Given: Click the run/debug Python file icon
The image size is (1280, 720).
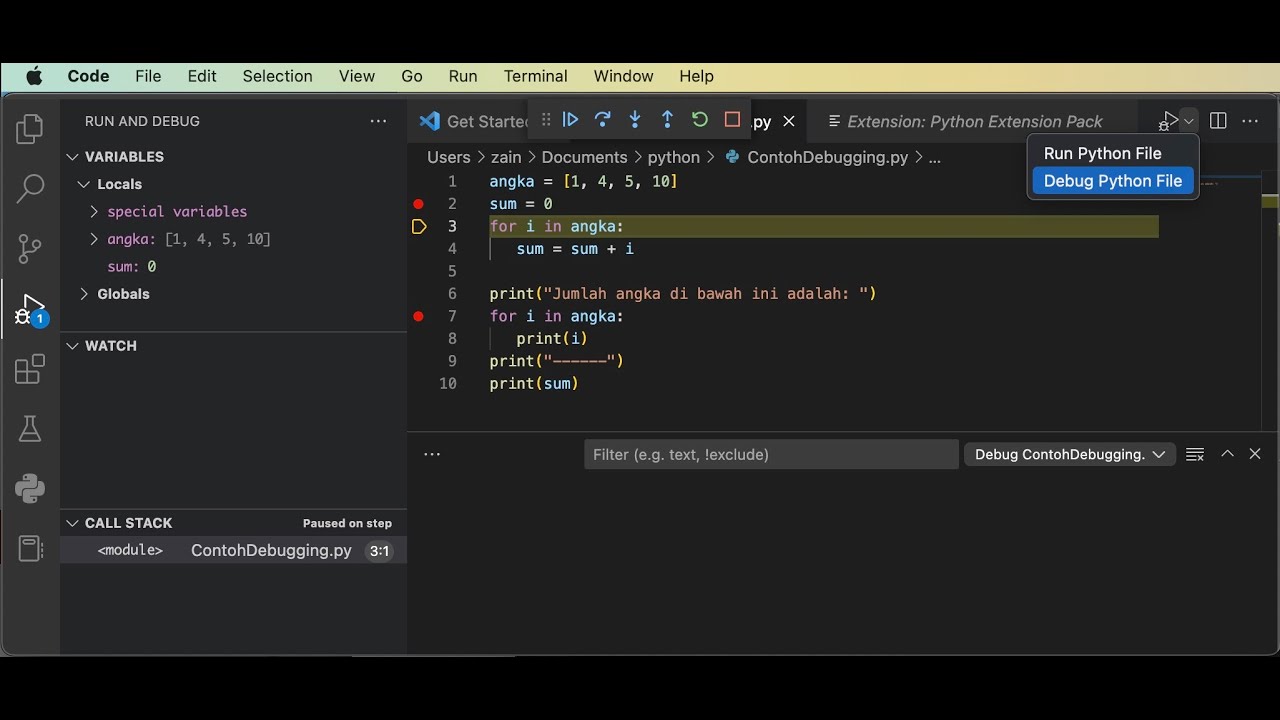Looking at the screenshot, I should tap(1168, 121).
